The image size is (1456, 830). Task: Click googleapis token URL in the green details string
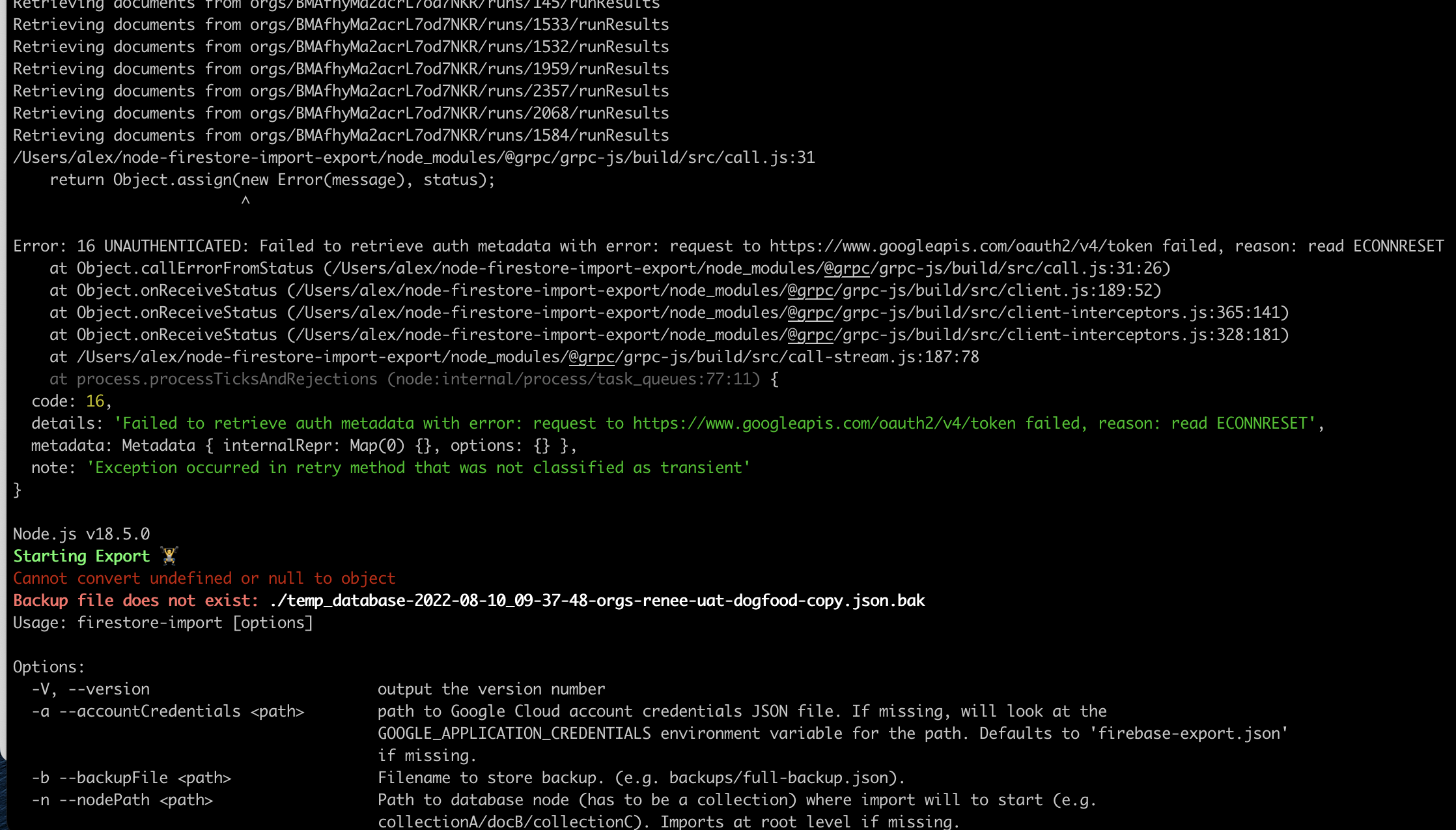824,423
